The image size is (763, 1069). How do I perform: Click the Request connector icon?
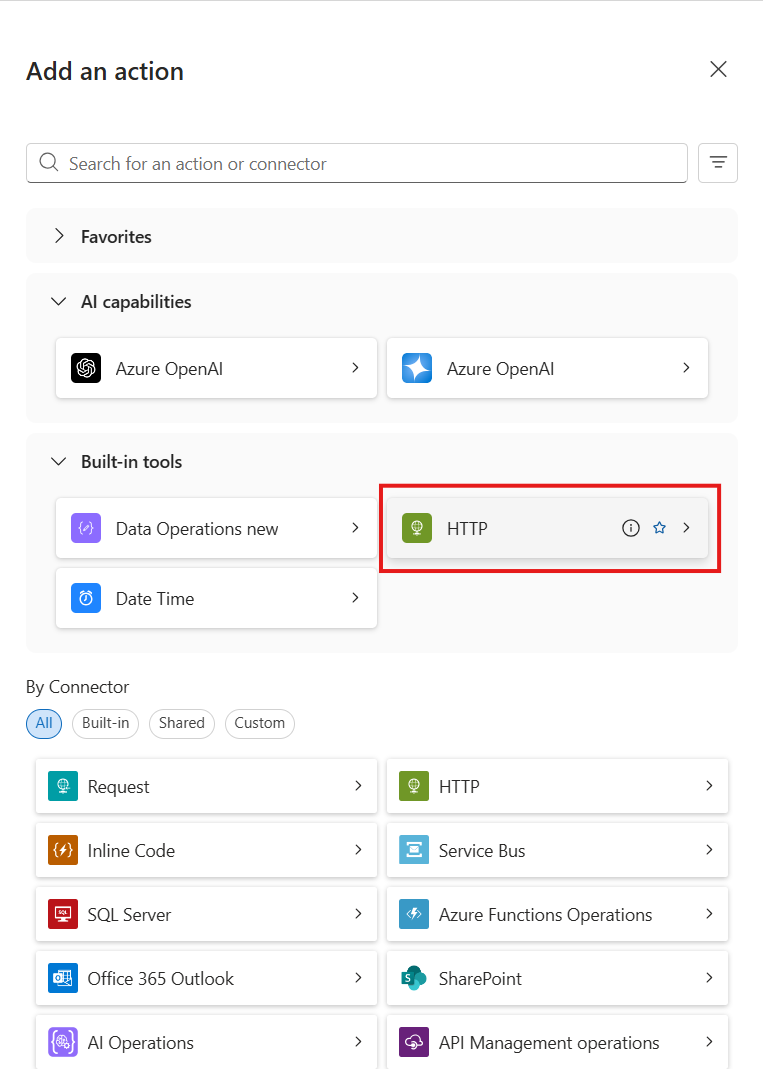63,786
